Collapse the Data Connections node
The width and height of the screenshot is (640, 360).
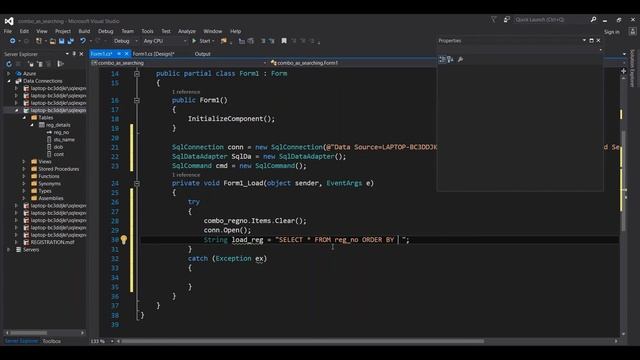click(x=9, y=81)
